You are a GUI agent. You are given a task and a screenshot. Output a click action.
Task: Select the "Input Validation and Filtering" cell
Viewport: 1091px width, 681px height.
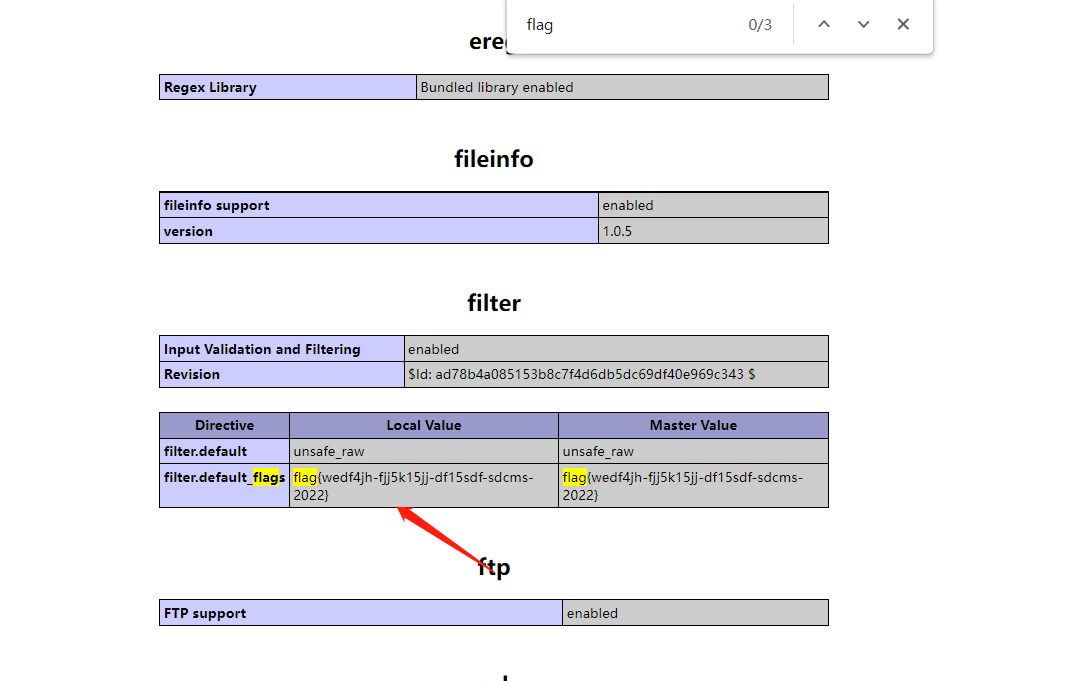[262, 349]
